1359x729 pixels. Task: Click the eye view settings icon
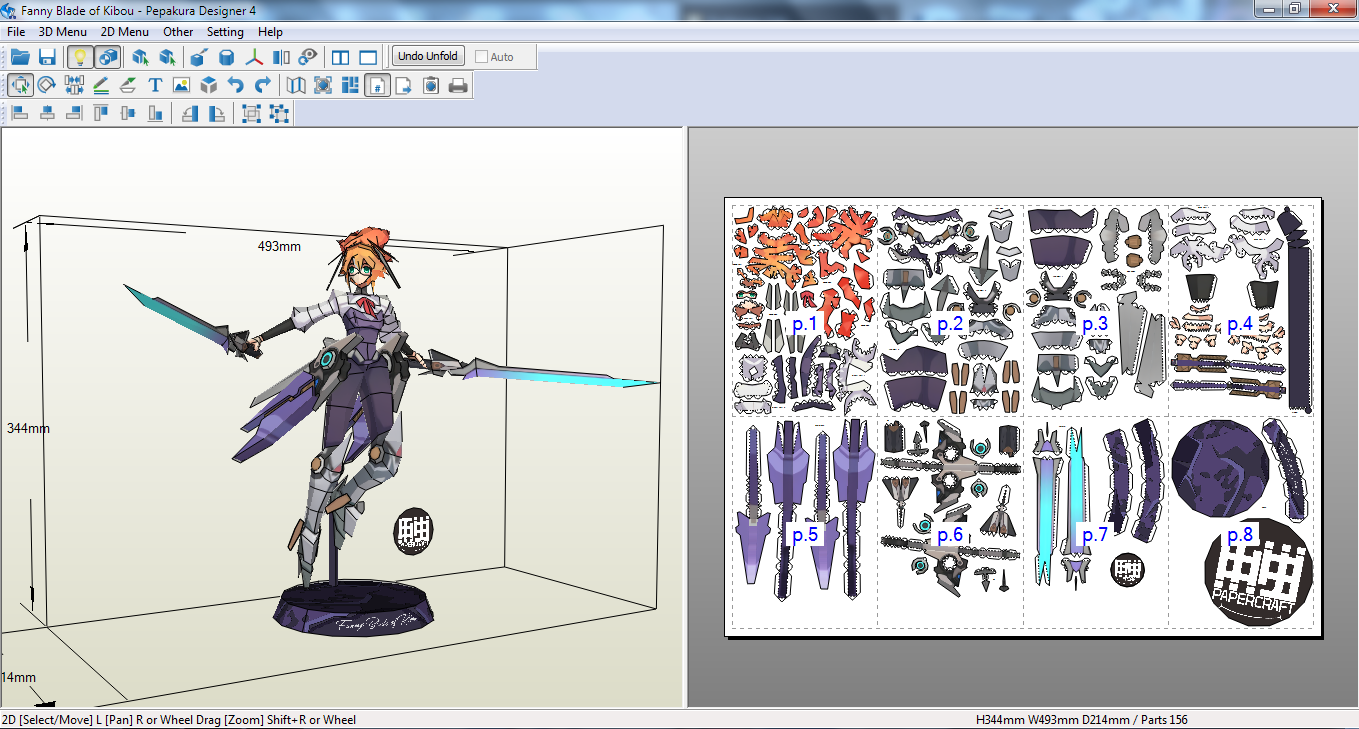tap(308, 57)
